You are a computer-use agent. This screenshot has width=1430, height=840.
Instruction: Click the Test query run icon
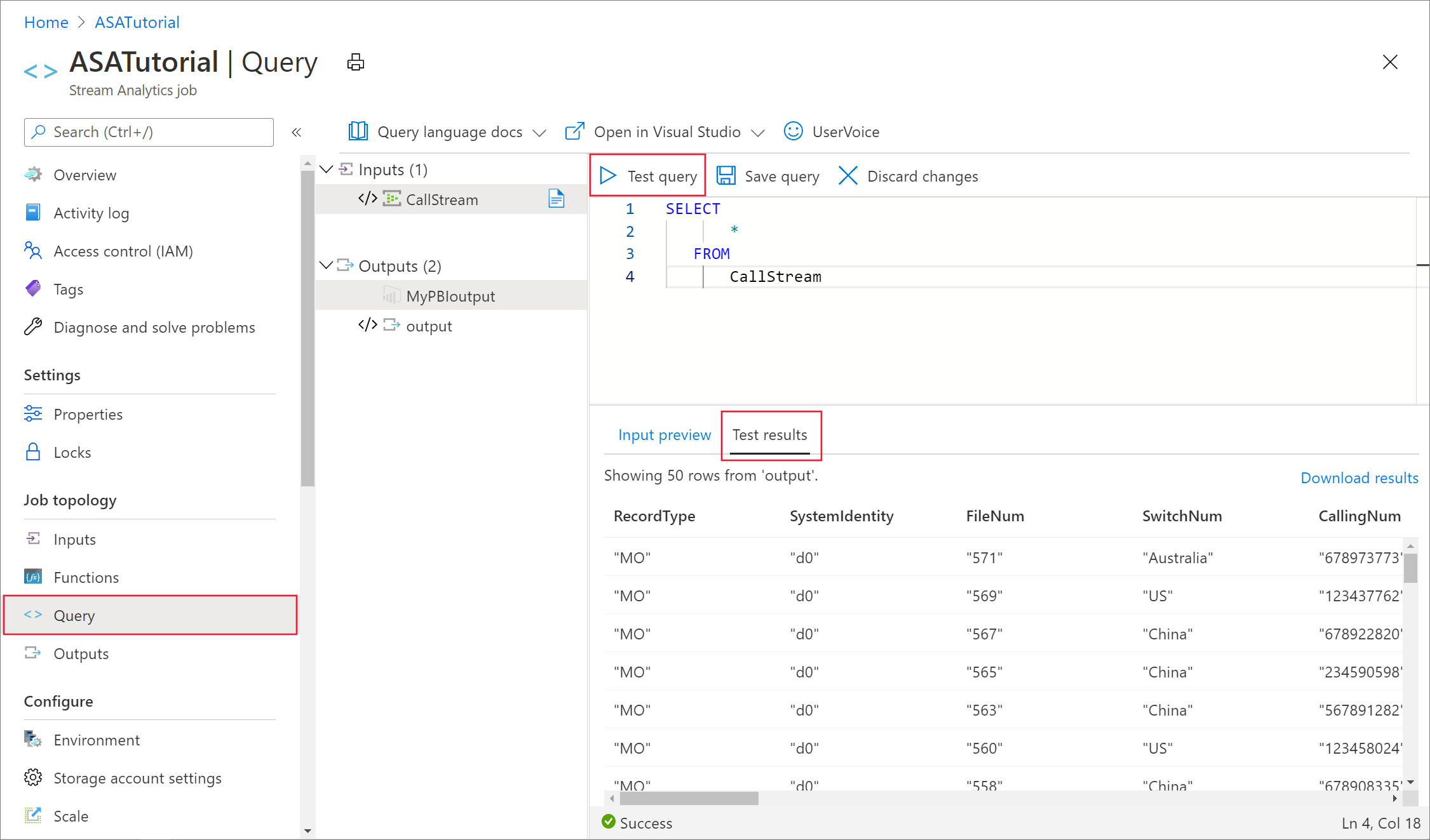click(609, 175)
